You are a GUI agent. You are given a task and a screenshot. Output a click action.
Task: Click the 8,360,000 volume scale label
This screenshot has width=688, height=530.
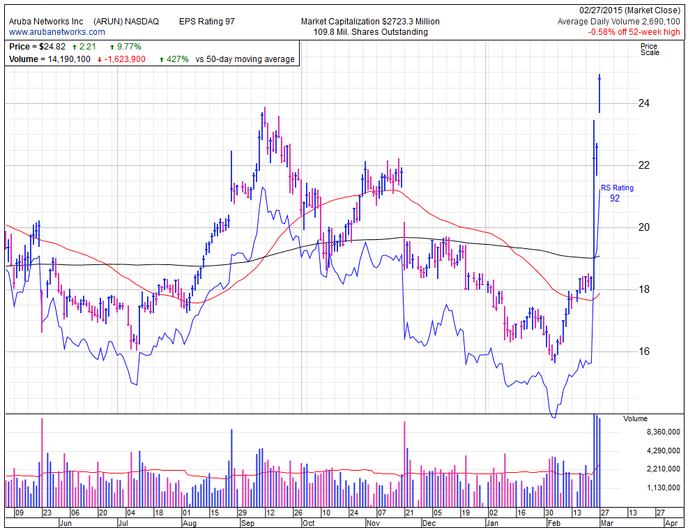[x=663, y=433]
